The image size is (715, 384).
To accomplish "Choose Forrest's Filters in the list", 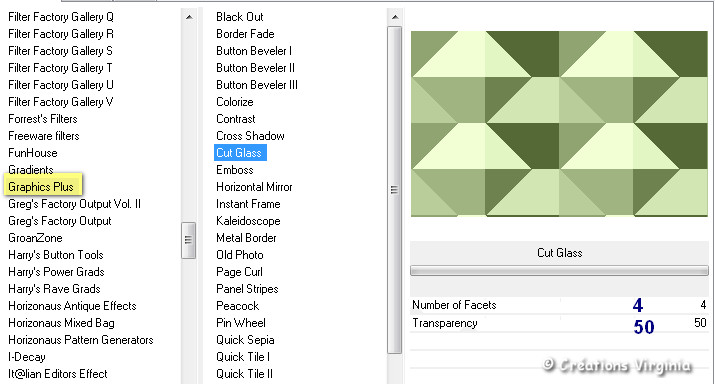I will tap(43, 119).
